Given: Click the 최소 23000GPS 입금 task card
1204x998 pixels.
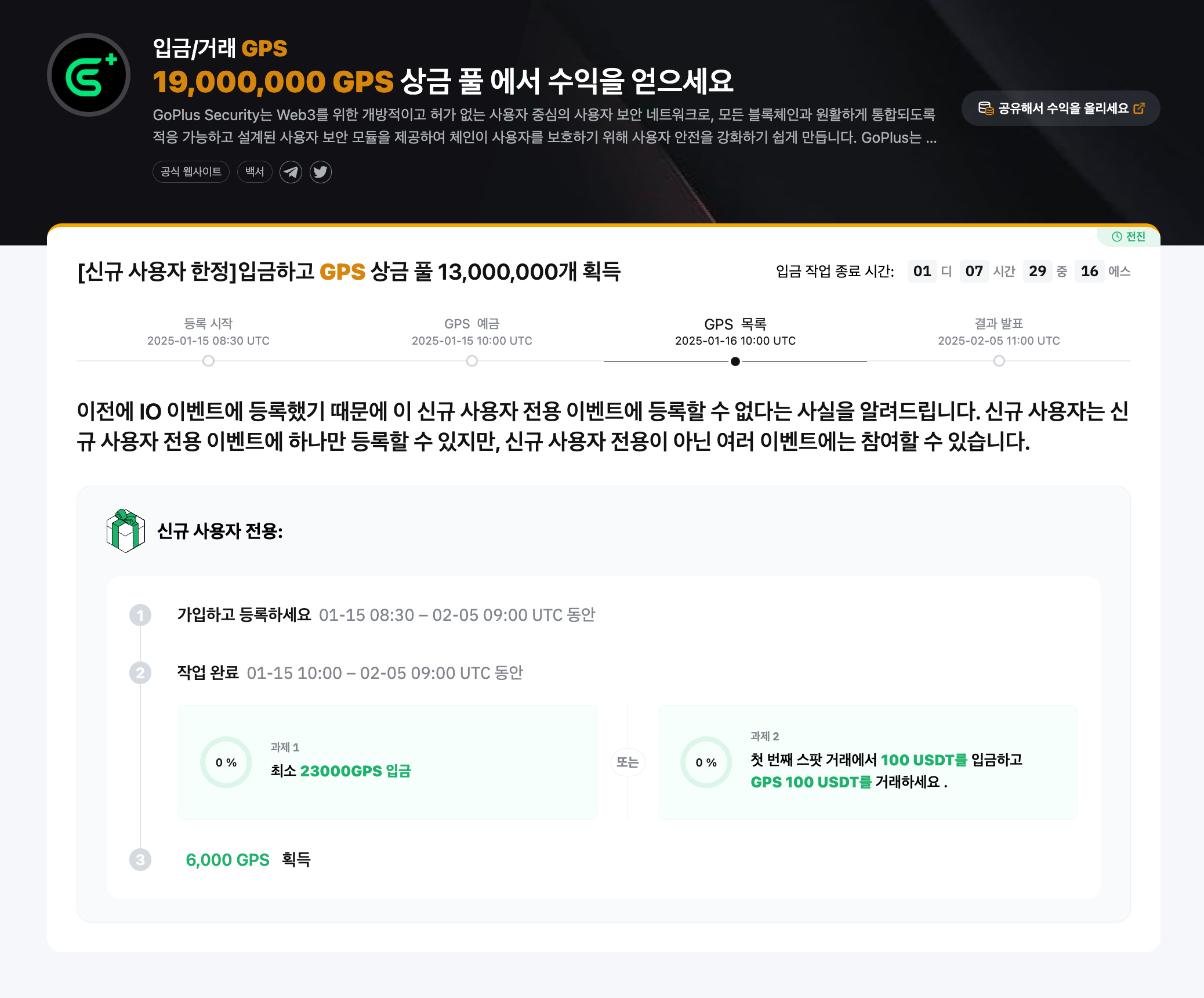Looking at the screenshot, I should 387,762.
